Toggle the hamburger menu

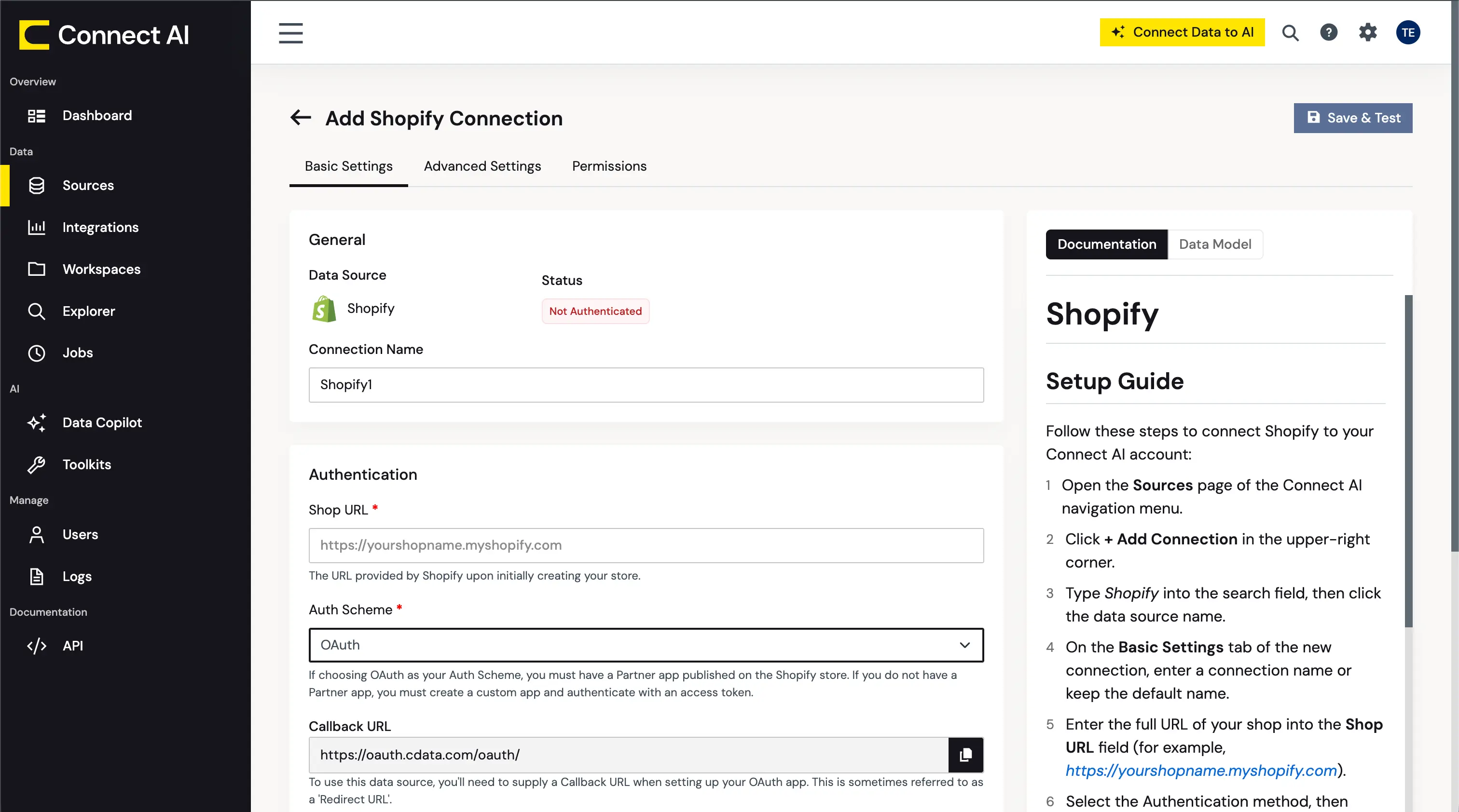[x=290, y=33]
